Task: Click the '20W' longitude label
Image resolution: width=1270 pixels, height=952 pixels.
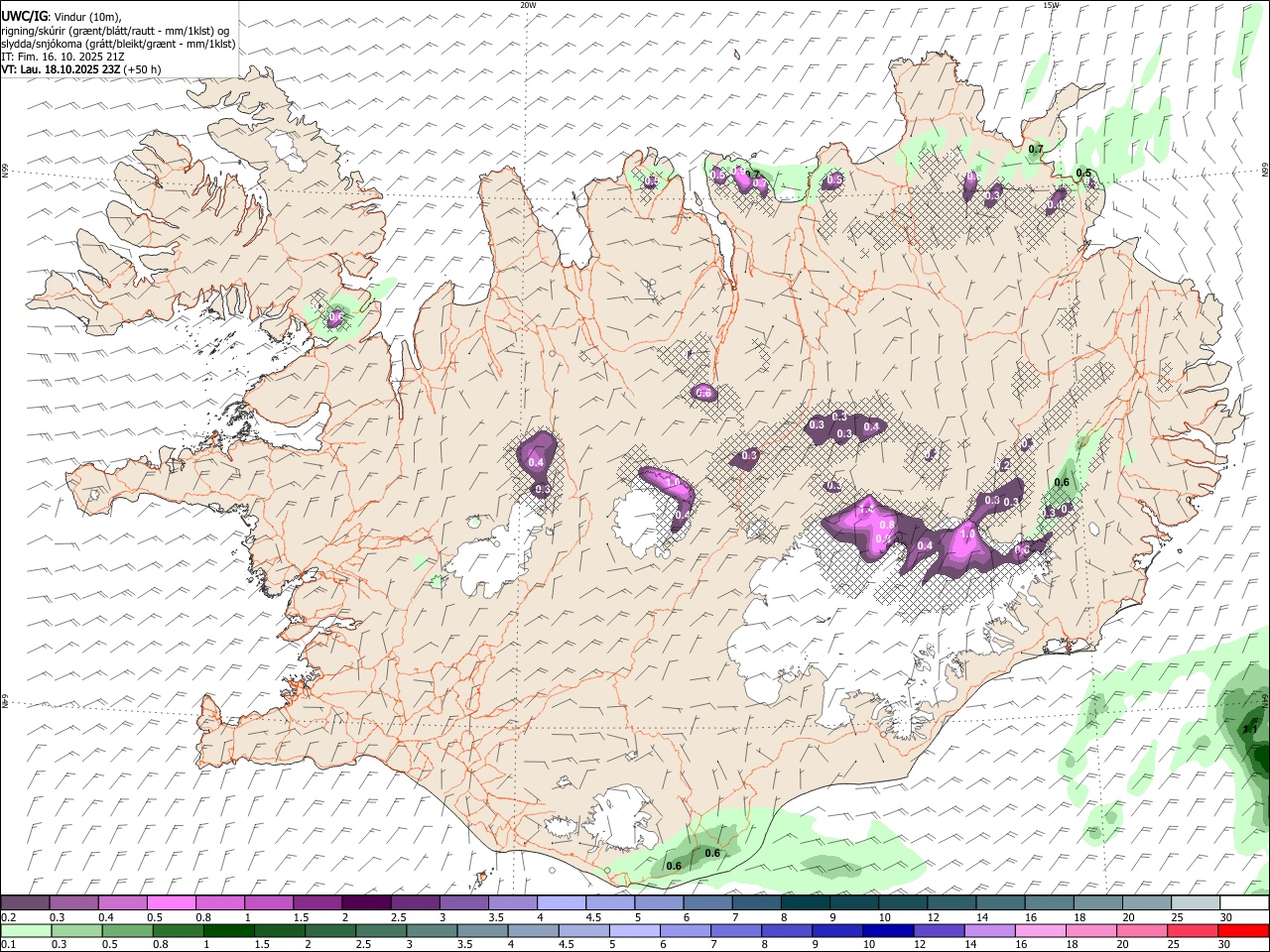Action: (528, 5)
